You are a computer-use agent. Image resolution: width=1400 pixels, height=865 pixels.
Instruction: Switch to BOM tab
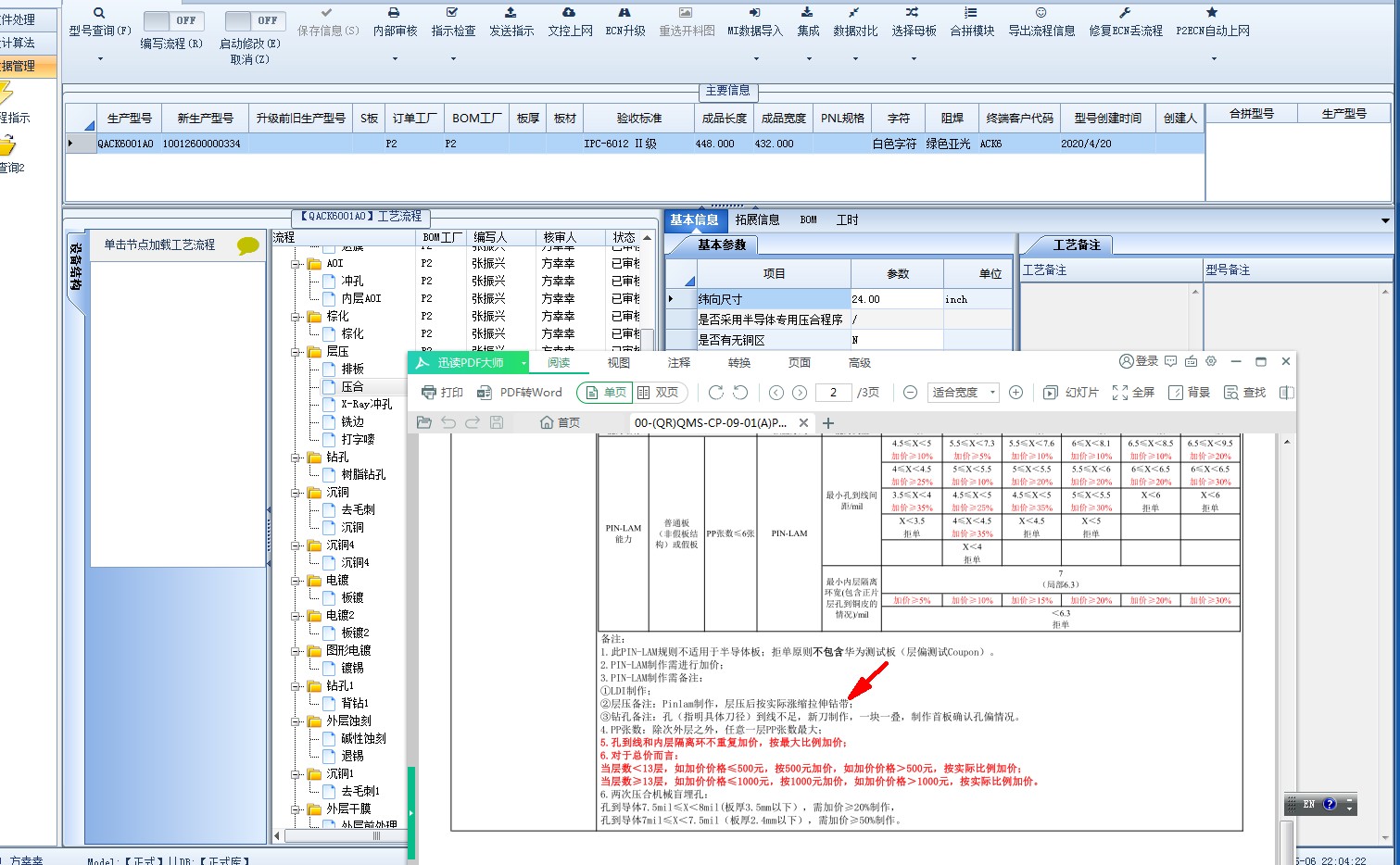click(x=808, y=219)
